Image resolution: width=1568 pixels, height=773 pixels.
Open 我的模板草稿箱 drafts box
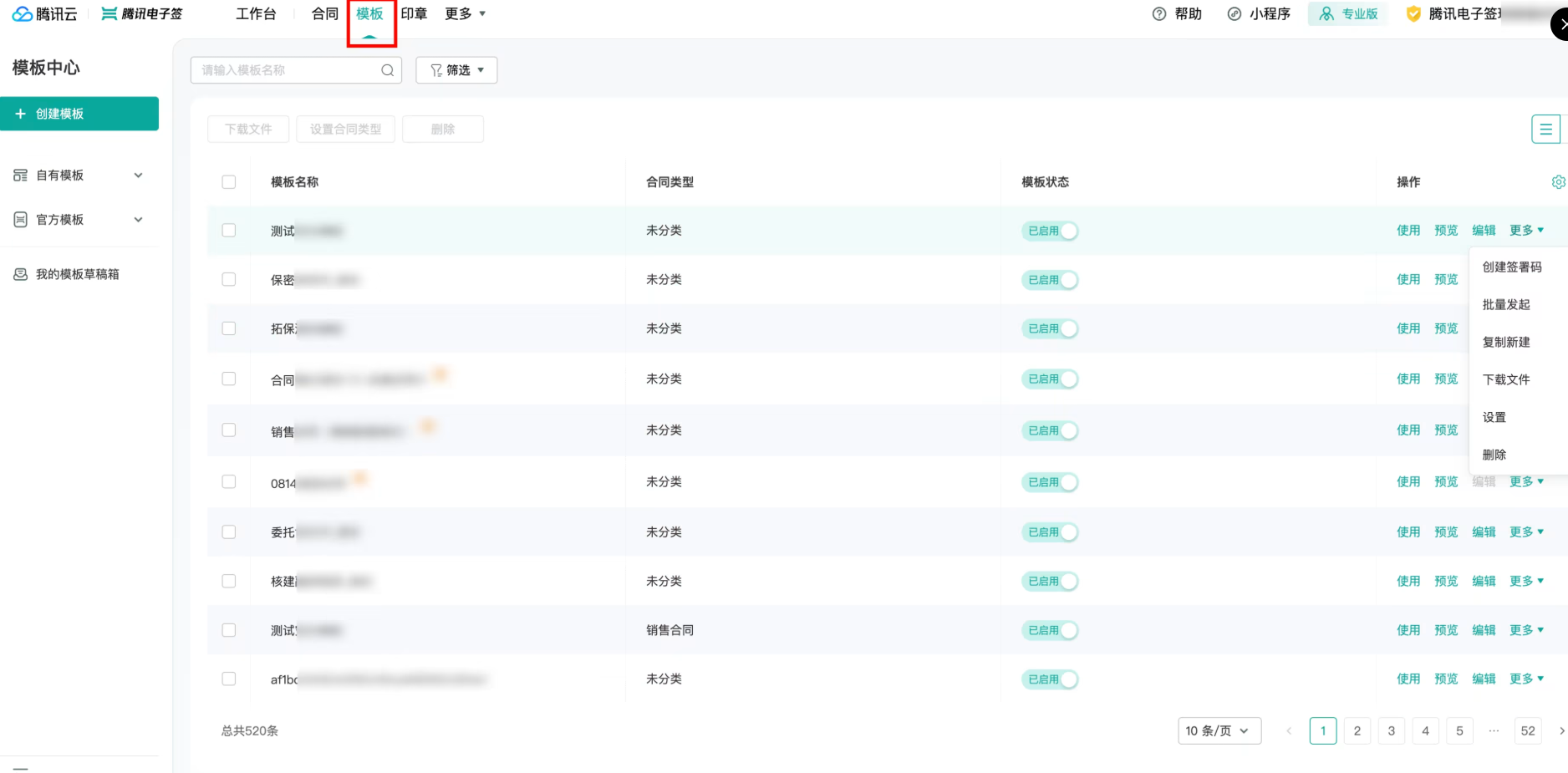coord(77,274)
